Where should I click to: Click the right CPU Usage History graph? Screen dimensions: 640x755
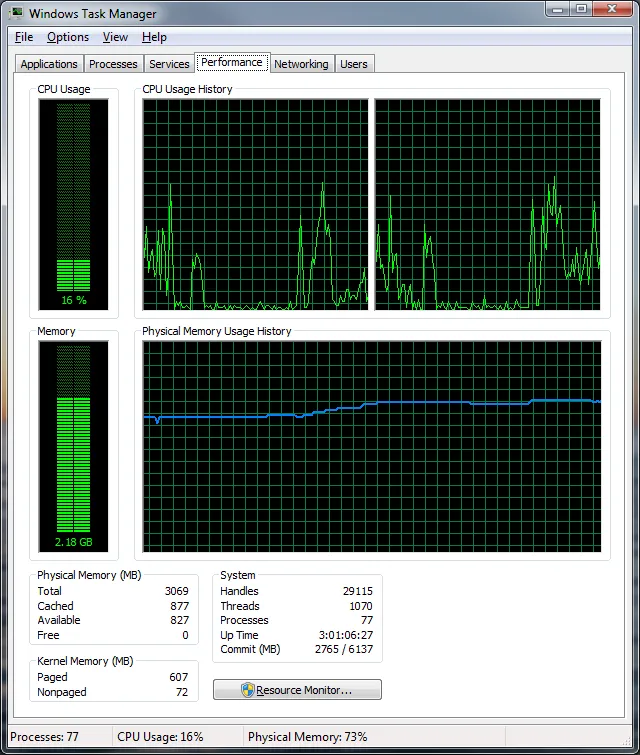point(487,205)
